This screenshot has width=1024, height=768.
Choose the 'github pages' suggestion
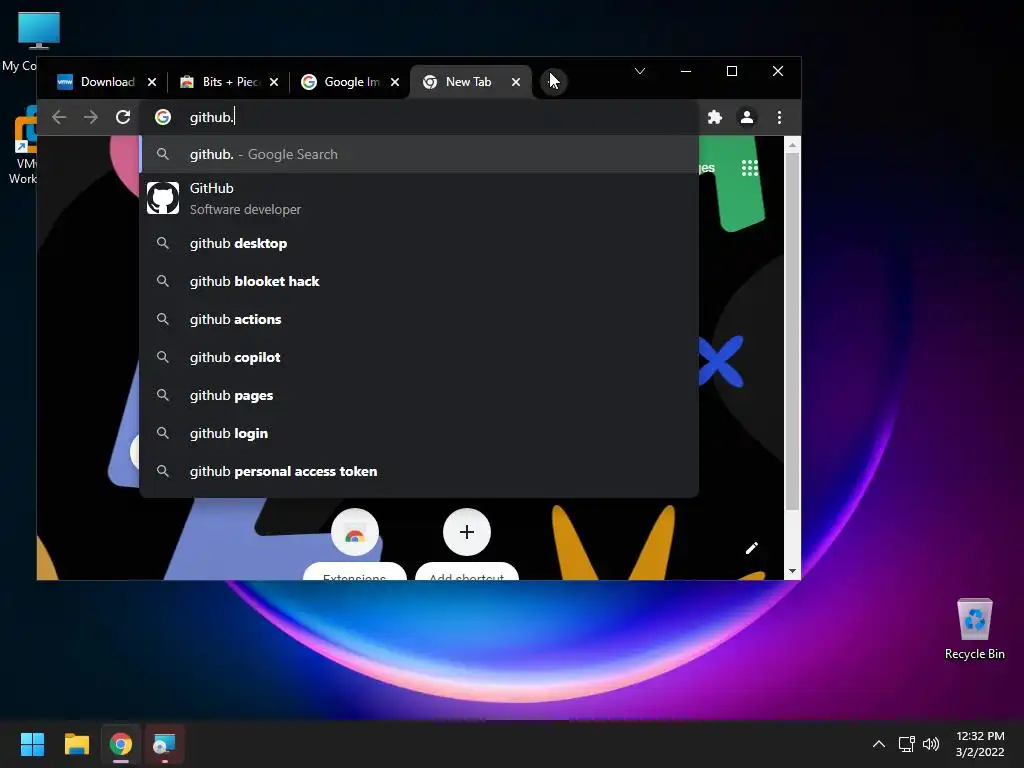(419, 395)
